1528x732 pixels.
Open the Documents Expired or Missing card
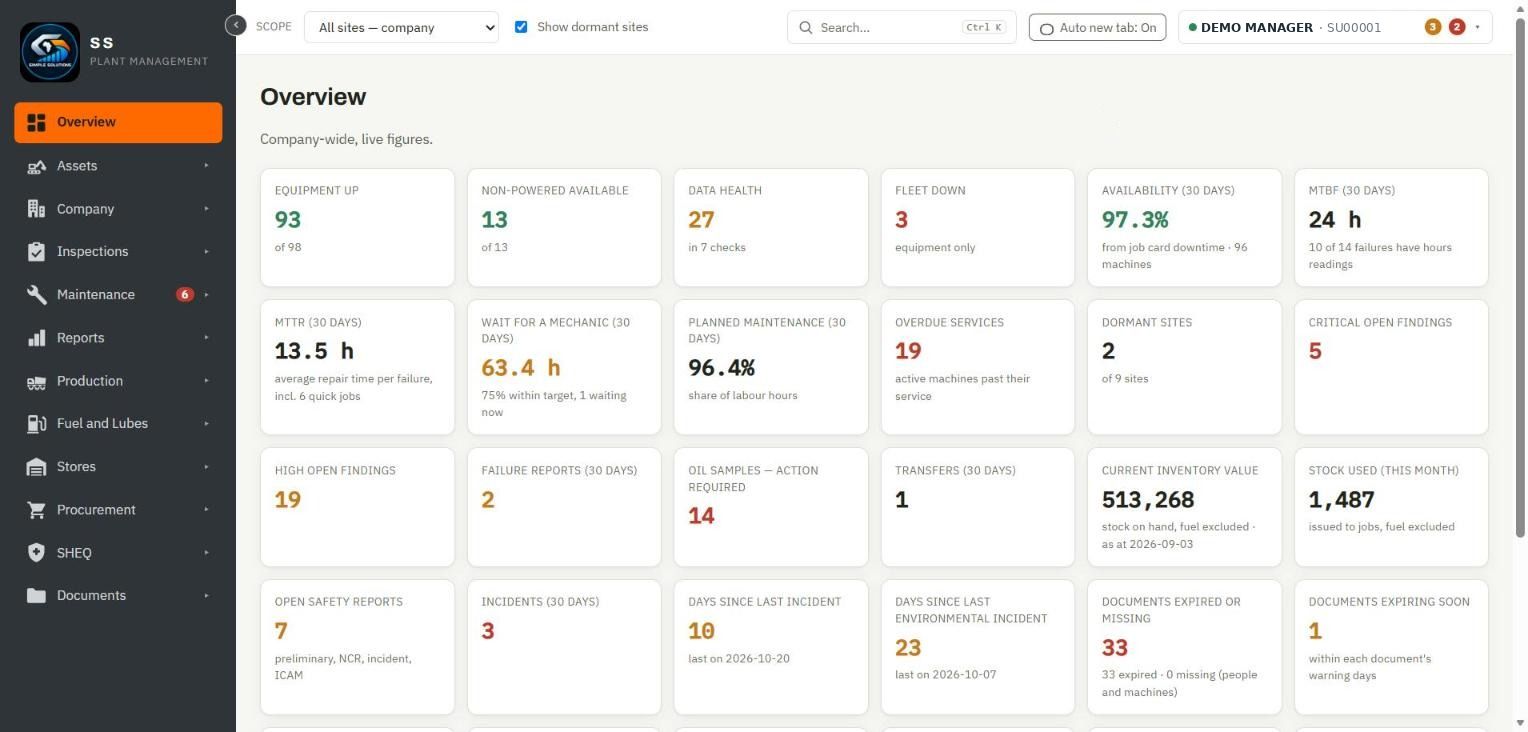point(1184,647)
